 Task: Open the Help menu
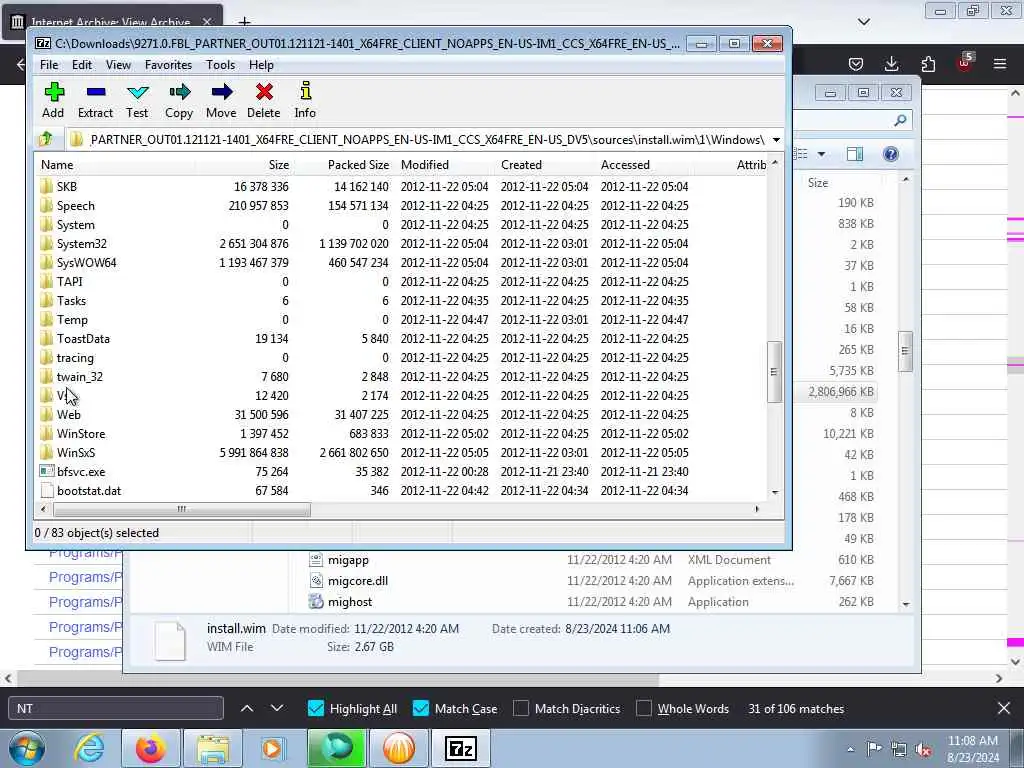[x=261, y=65]
